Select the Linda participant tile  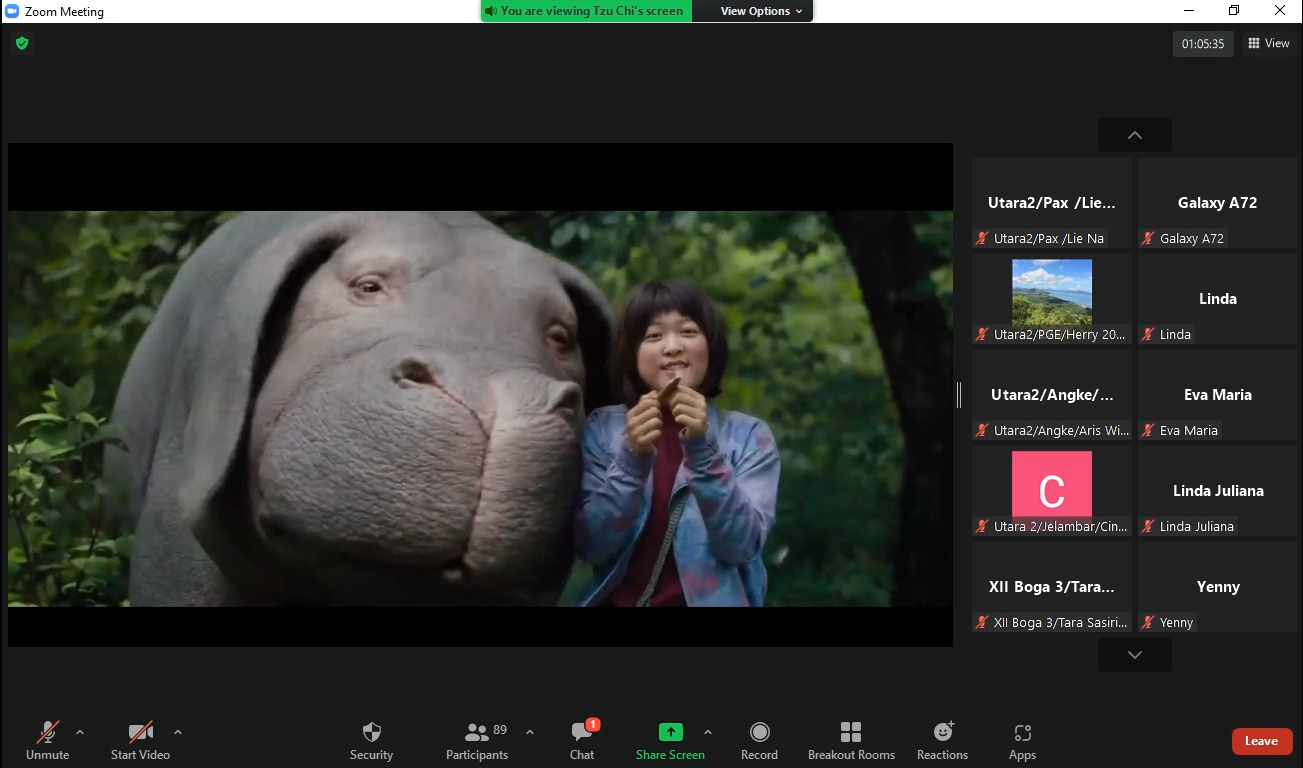(x=1217, y=299)
